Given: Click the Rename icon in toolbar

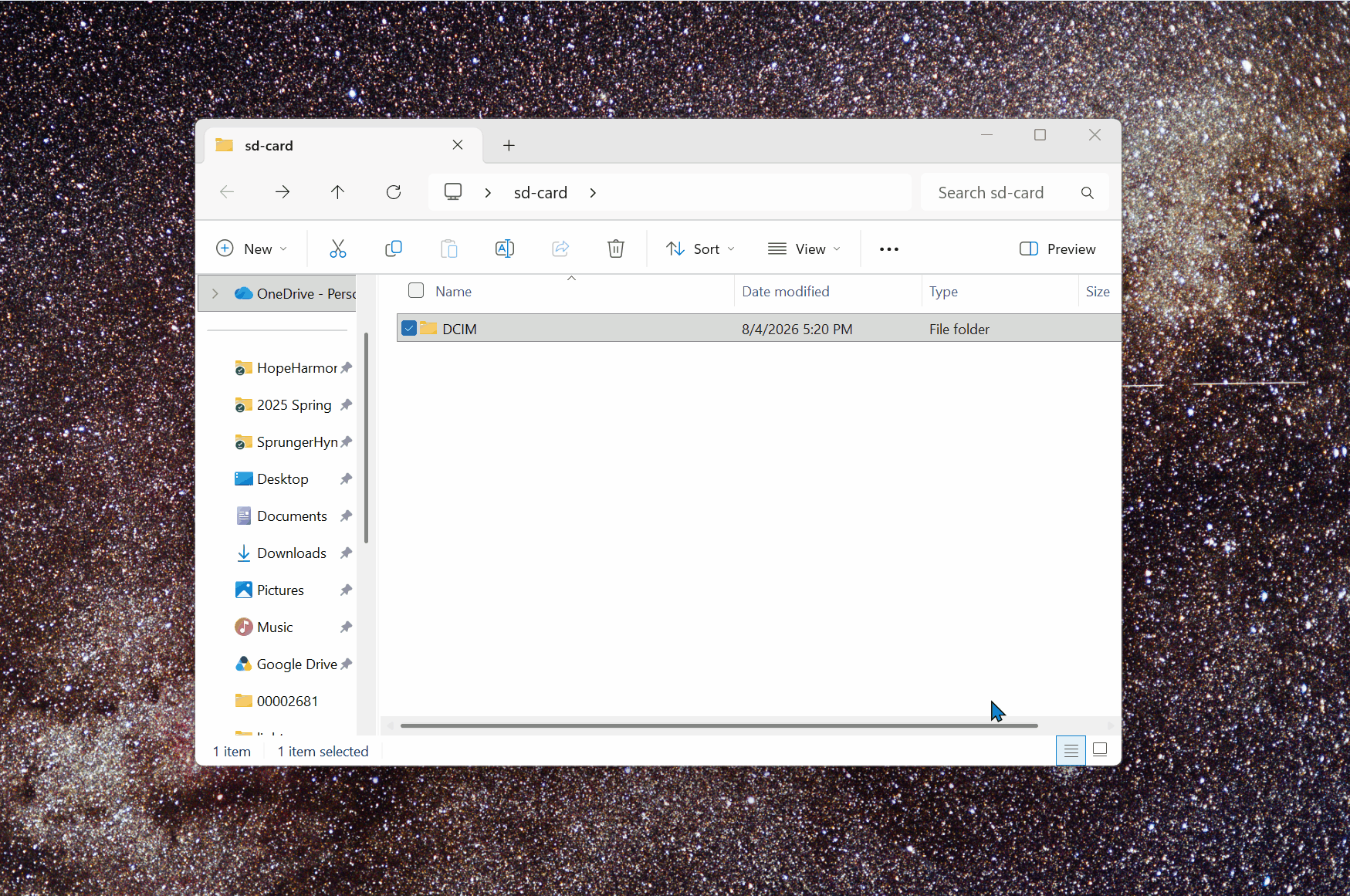Looking at the screenshot, I should pos(505,249).
